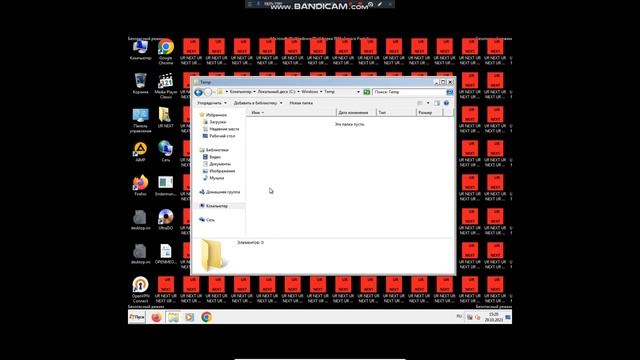Open the view options dropdown arrow
Image resolution: width=640 pixels, height=360 pixels.
point(428,103)
